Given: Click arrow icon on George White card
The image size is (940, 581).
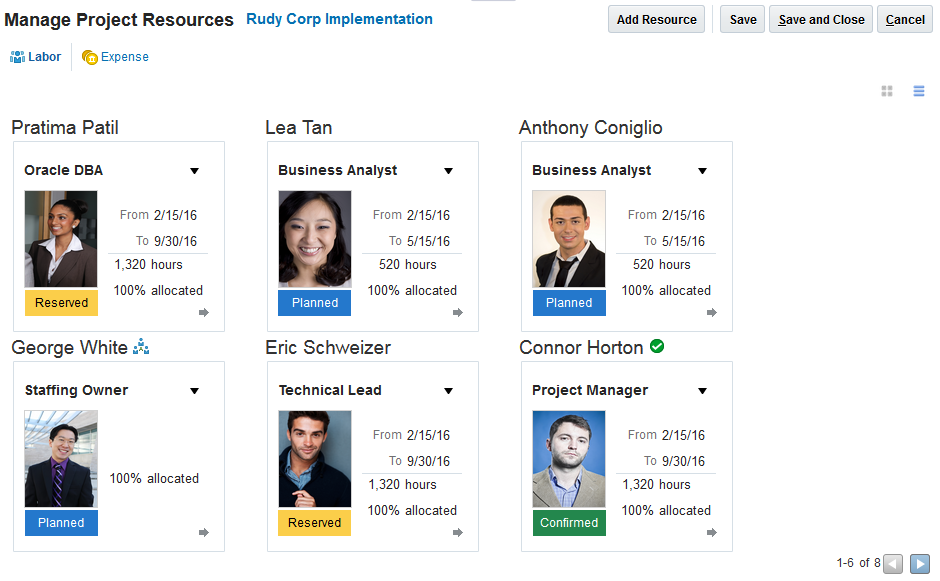Looking at the screenshot, I should tap(204, 533).
